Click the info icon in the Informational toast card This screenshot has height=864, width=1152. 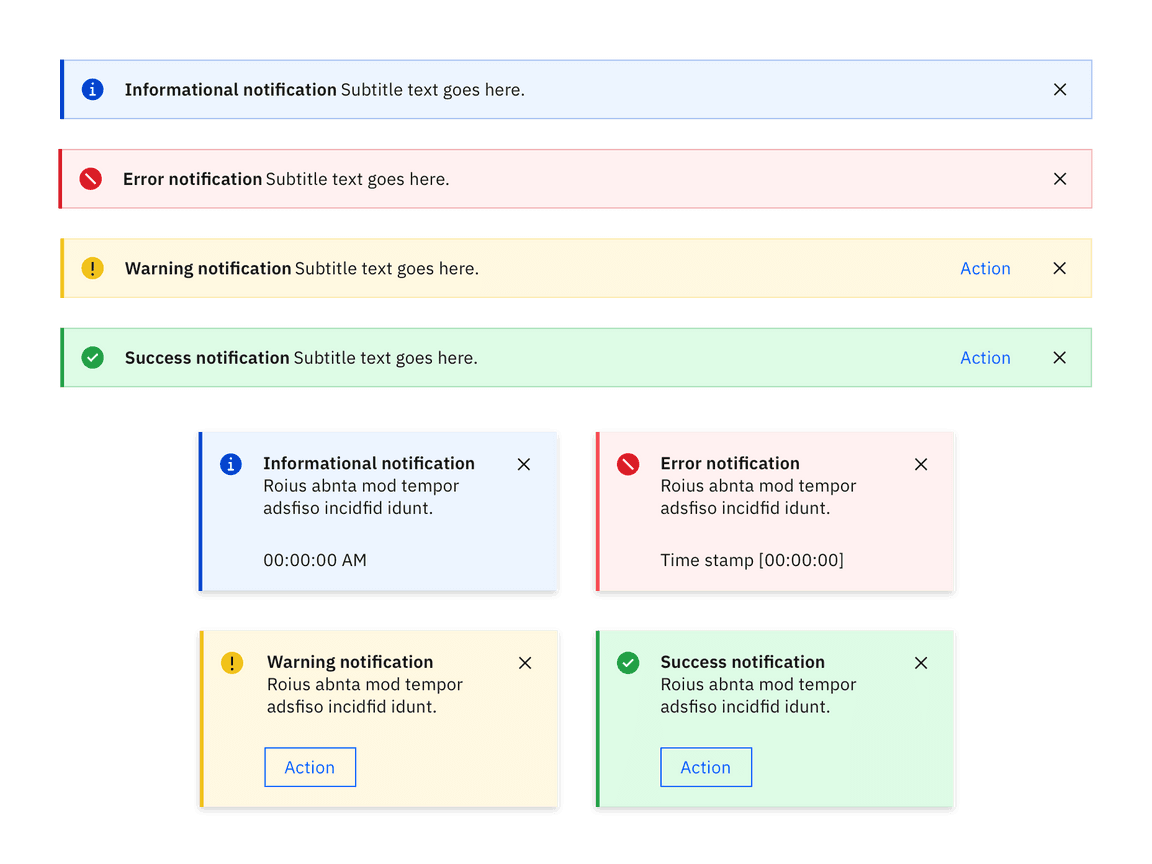[231, 464]
